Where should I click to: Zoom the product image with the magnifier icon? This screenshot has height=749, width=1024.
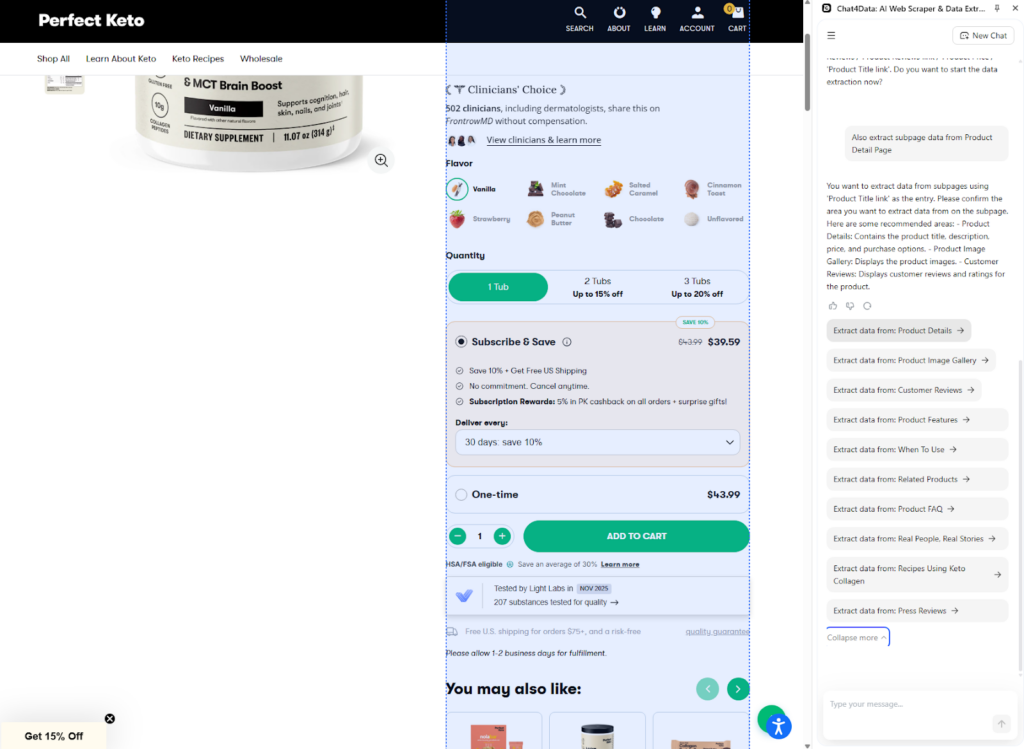[380, 160]
